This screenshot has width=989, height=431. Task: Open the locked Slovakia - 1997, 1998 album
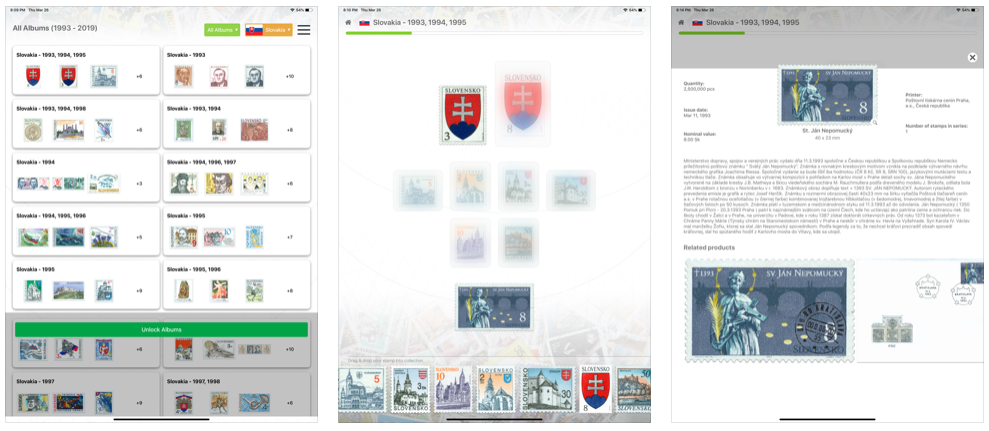point(237,395)
